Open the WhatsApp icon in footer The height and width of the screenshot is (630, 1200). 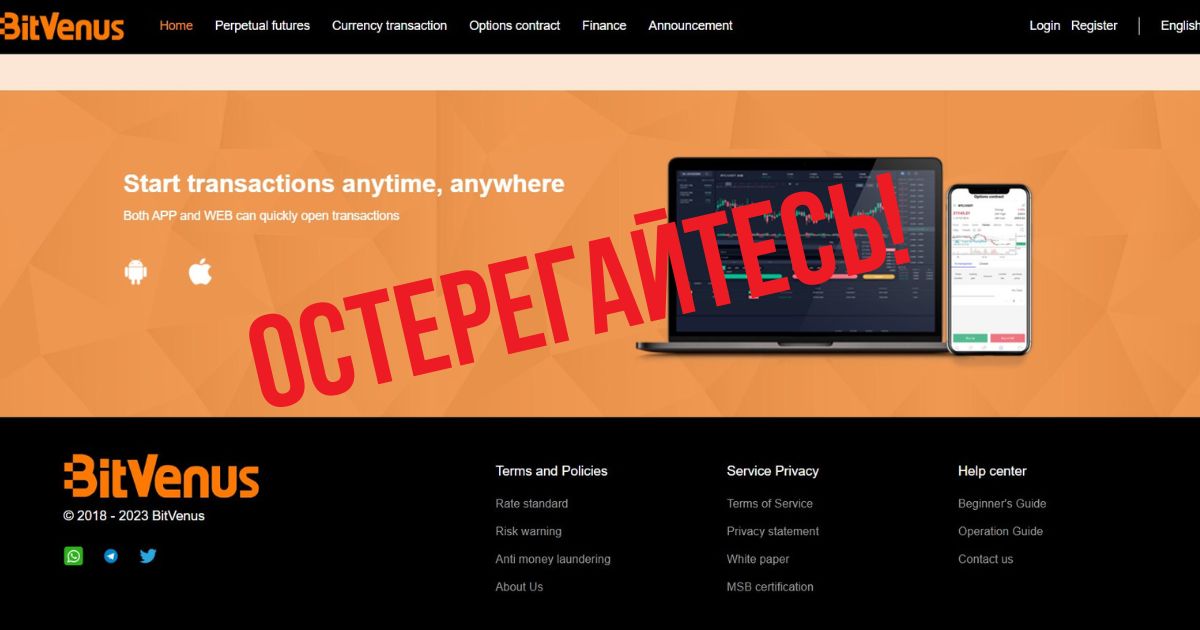74,556
